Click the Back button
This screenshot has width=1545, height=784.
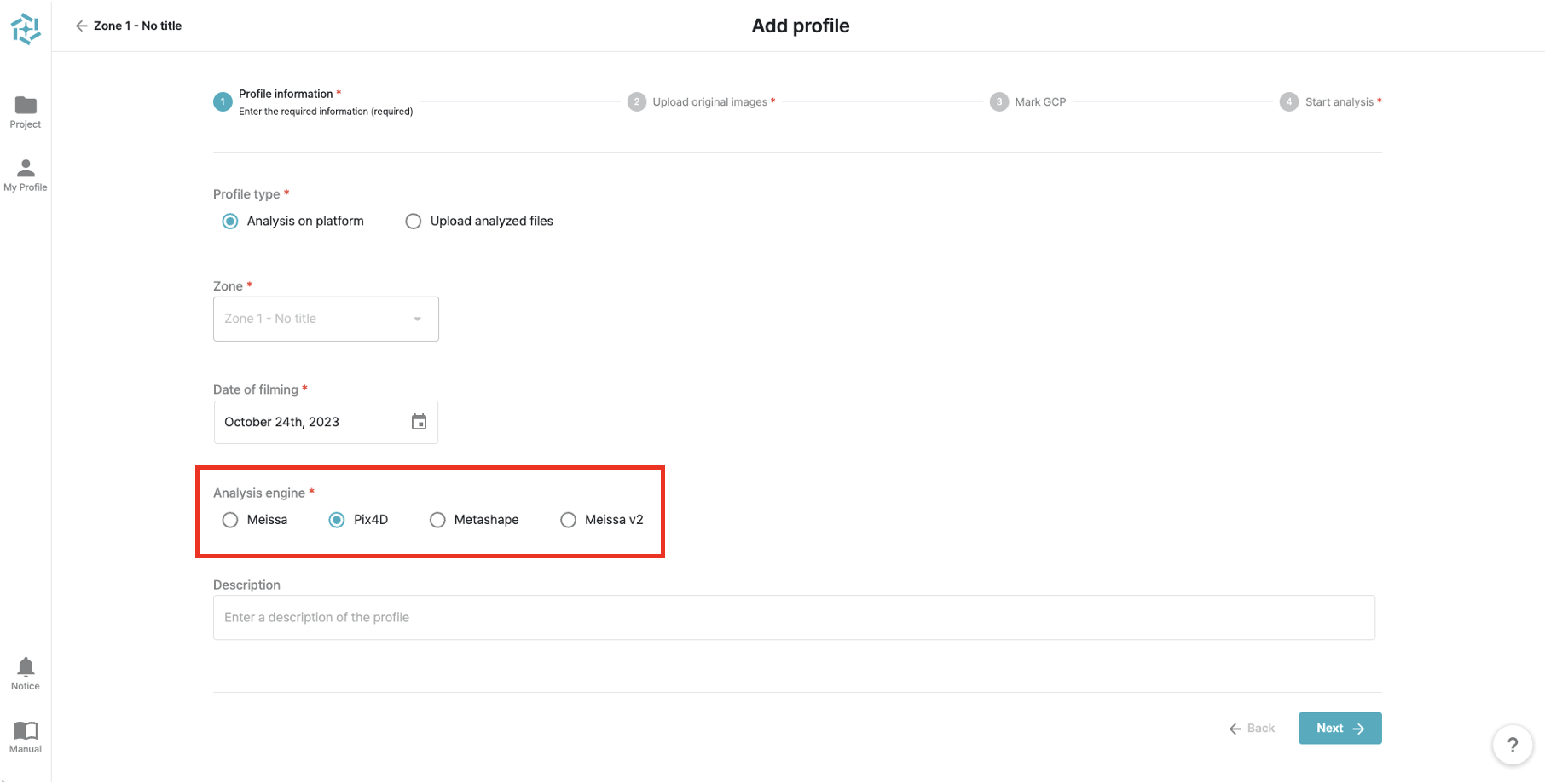1252,729
